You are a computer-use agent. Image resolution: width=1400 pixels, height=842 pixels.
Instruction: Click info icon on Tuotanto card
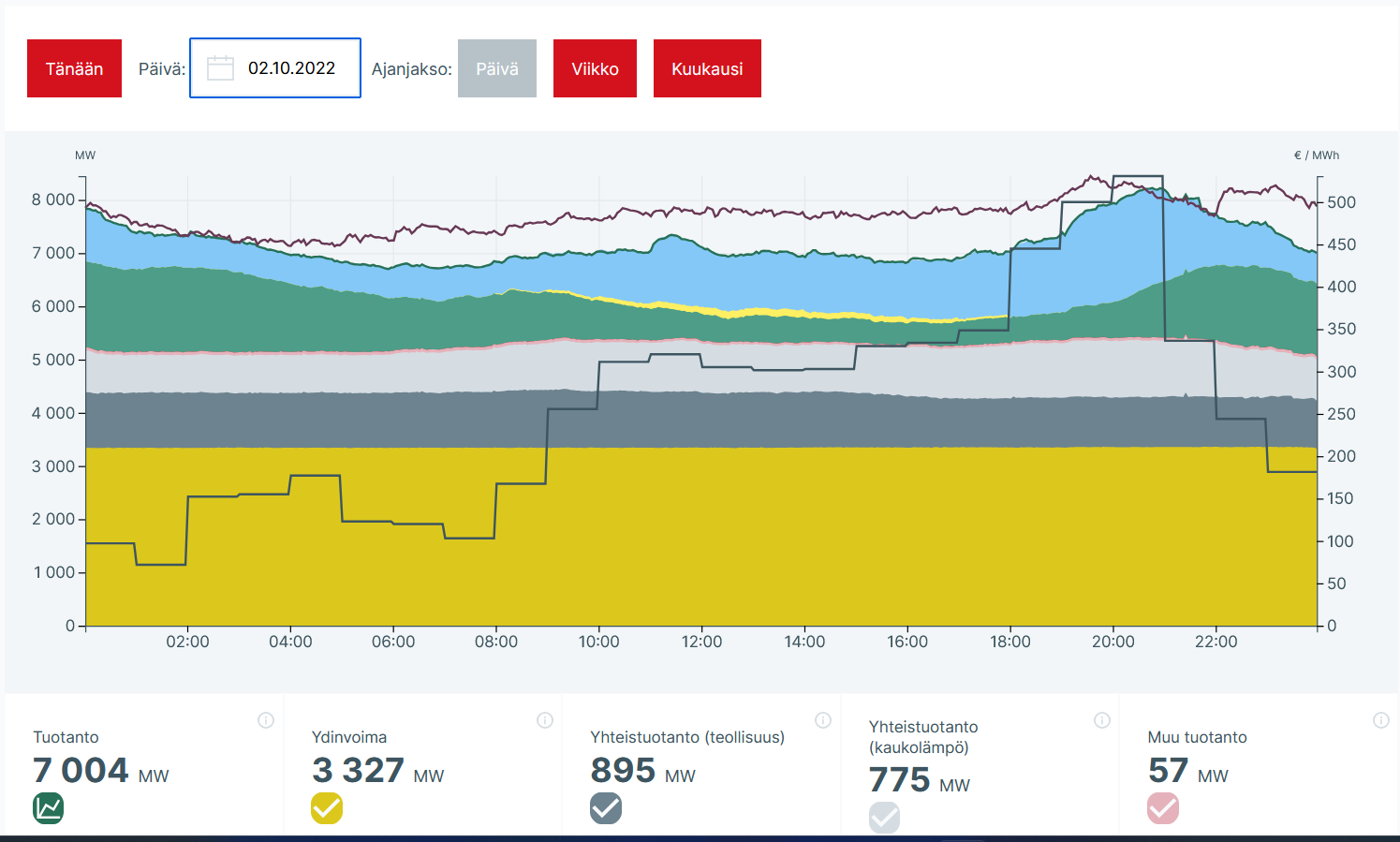tap(266, 720)
